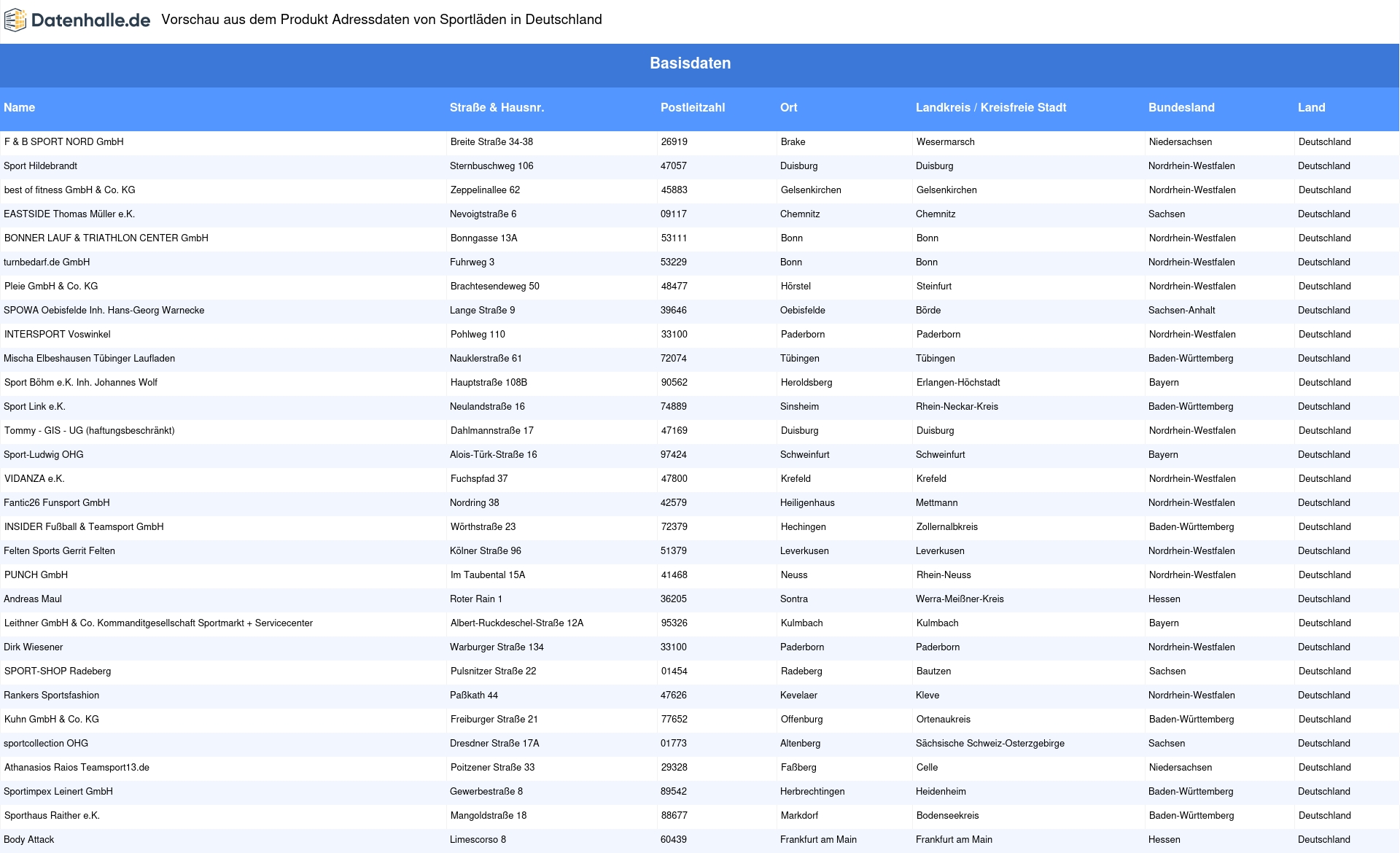Image resolution: width=1400 pixels, height=853 pixels.
Task: Click INSIDER Fußball & Teamsport GmbH
Action: (x=84, y=526)
